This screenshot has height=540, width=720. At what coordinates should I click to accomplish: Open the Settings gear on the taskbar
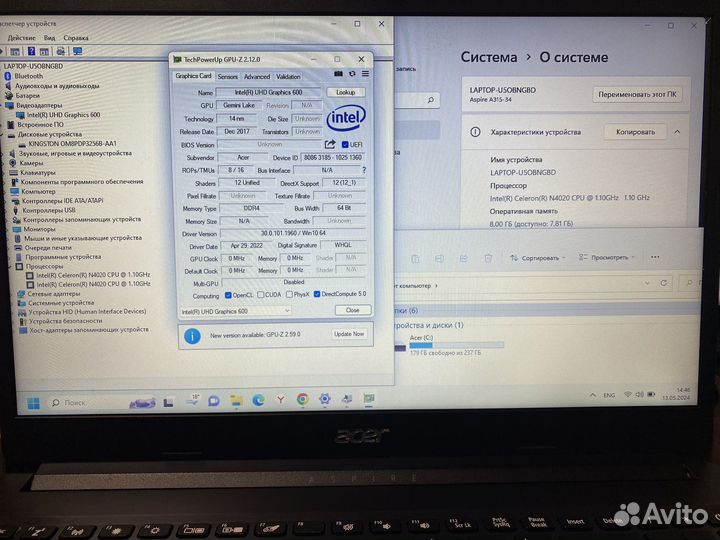(x=325, y=399)
